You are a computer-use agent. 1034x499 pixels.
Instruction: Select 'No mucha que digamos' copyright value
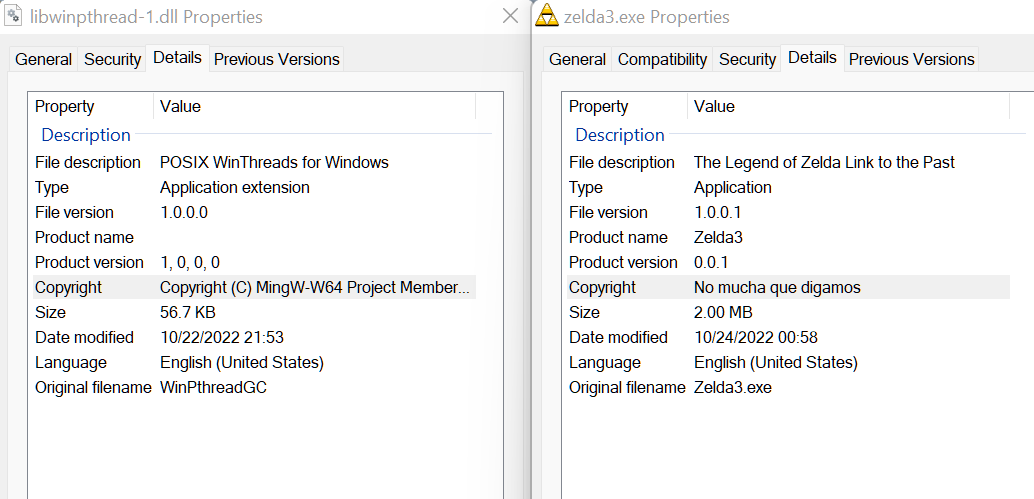pyautogui.click(x=777, y=287)
